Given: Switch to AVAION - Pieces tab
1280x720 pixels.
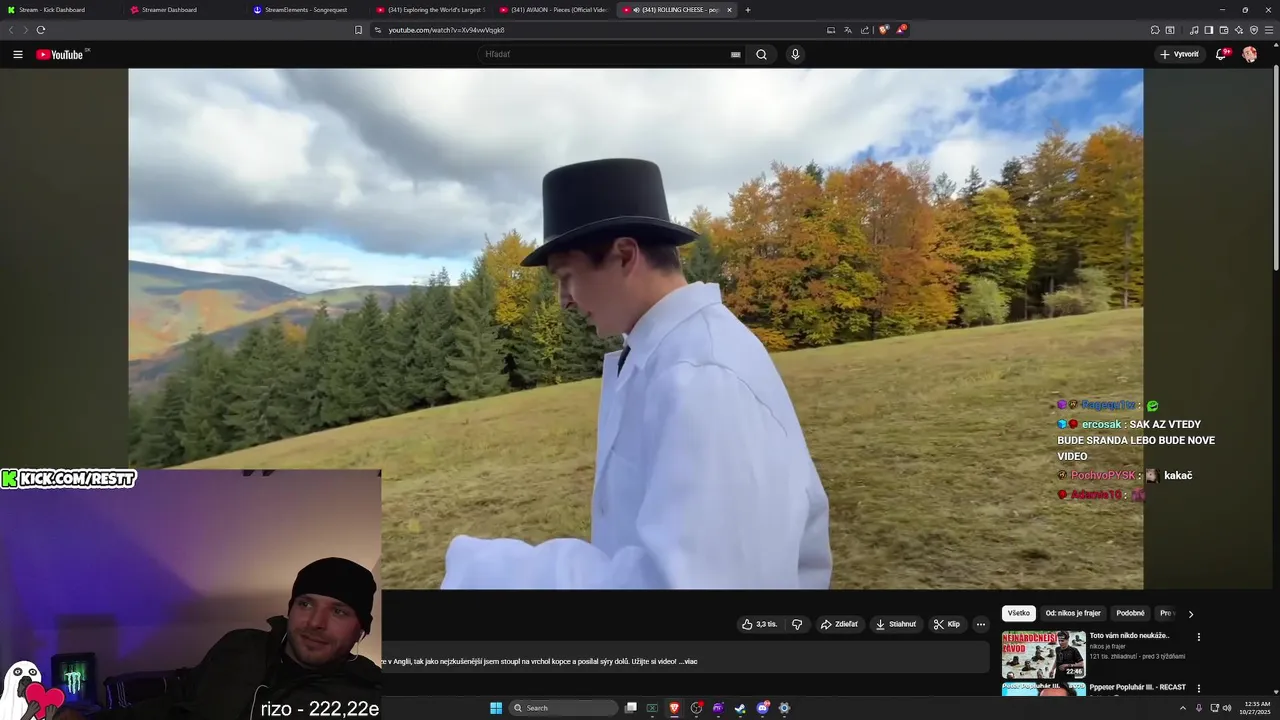Looking at the screenshot, I should pyautogui.click(x=553, y=10).
